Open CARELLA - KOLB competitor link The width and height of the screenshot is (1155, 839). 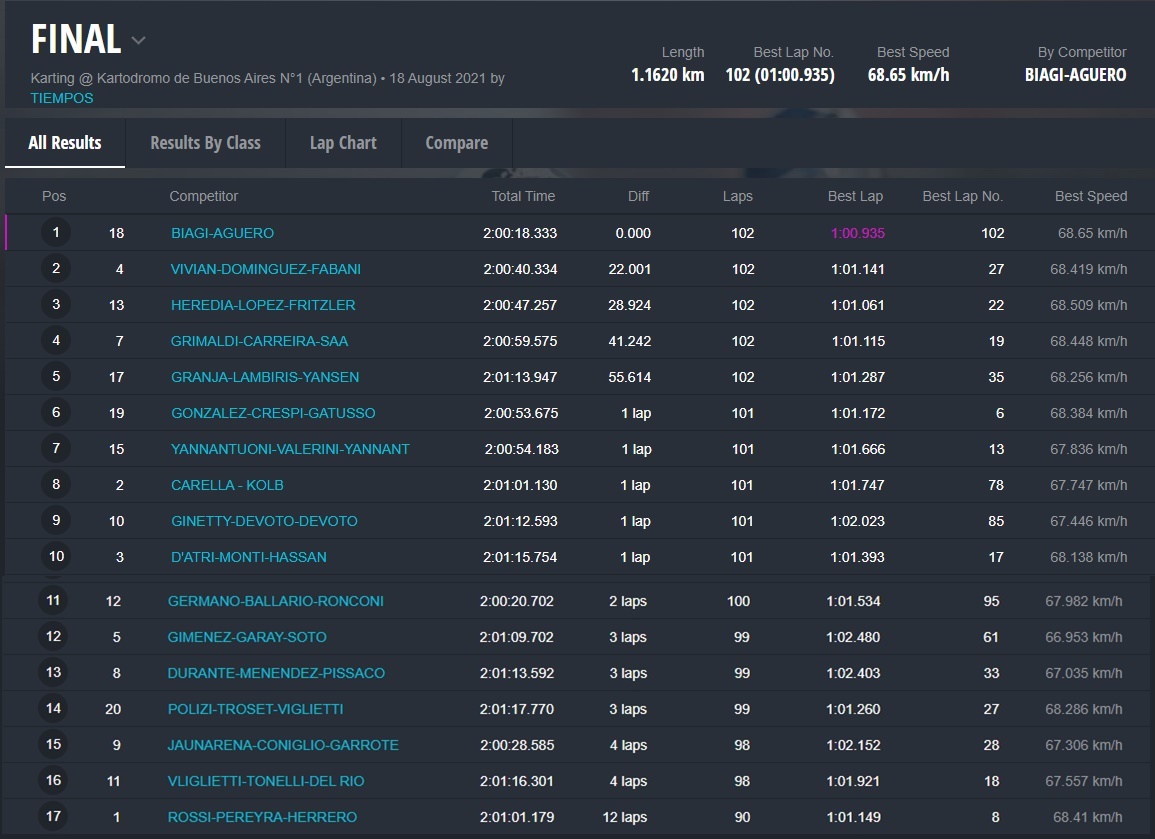227,485
